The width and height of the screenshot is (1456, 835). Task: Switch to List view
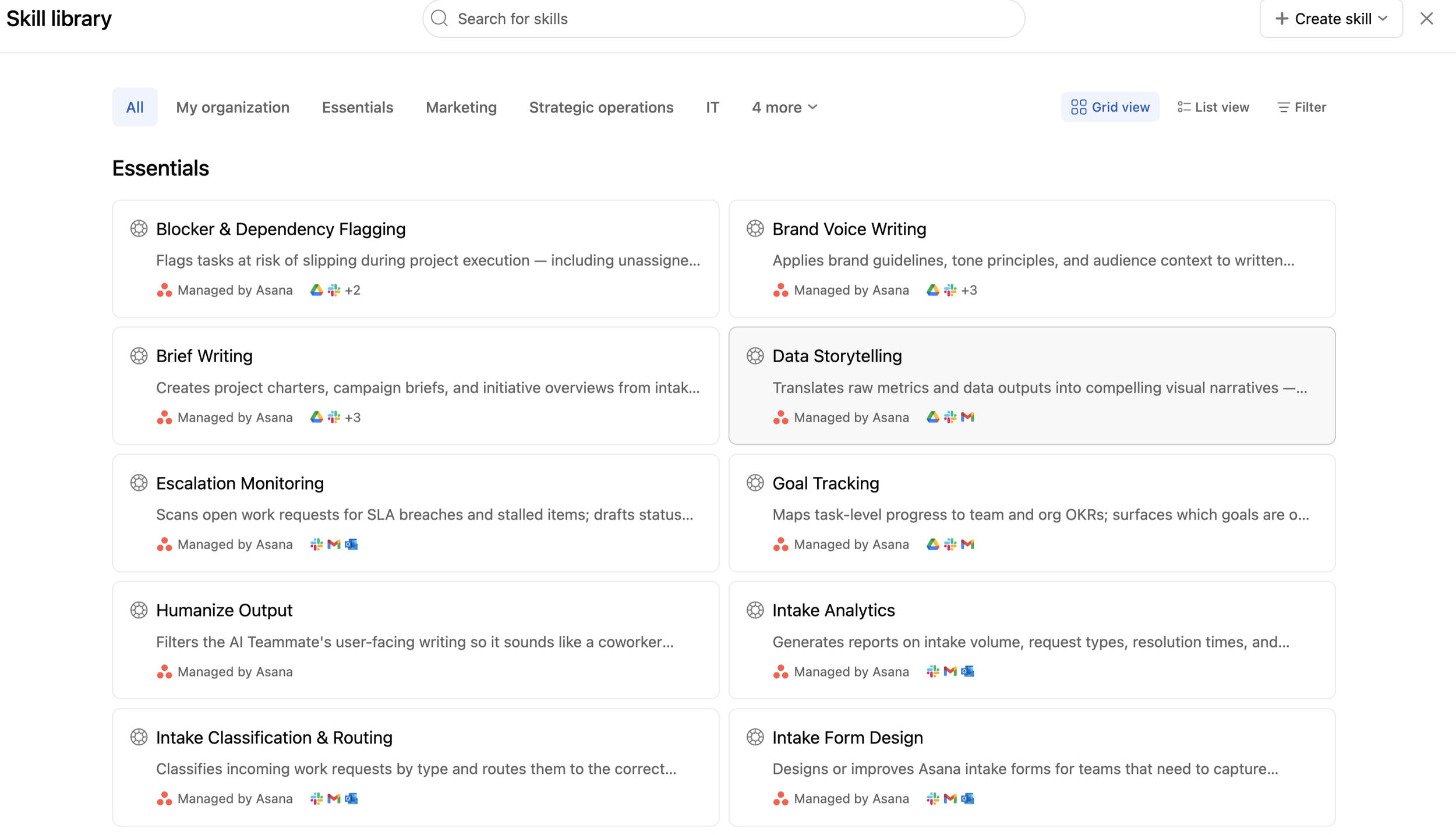(x=1213, y=107)
